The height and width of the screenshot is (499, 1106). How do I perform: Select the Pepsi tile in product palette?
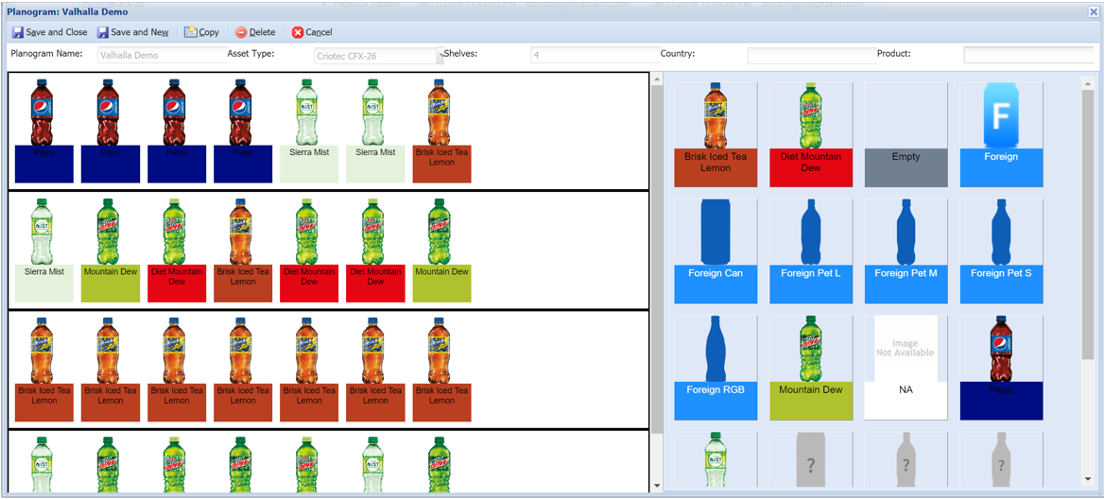point(1001,367)
